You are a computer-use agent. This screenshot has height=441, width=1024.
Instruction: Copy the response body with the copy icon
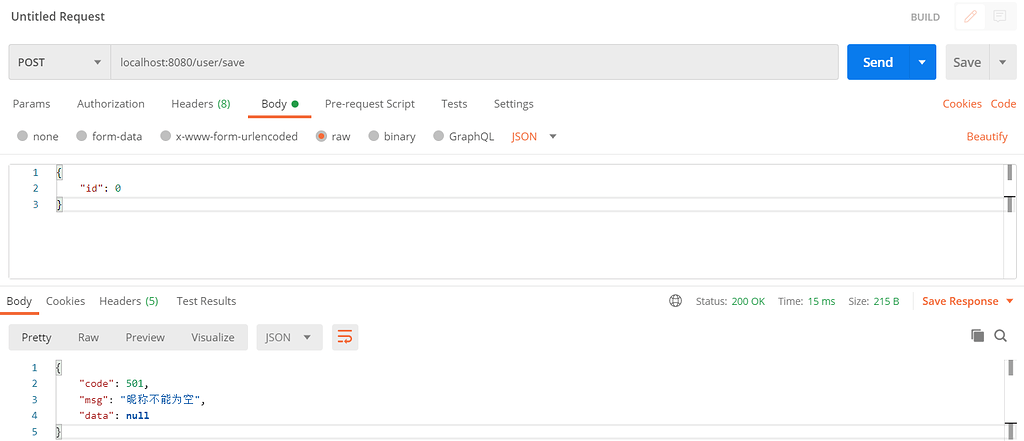point(978,337)
